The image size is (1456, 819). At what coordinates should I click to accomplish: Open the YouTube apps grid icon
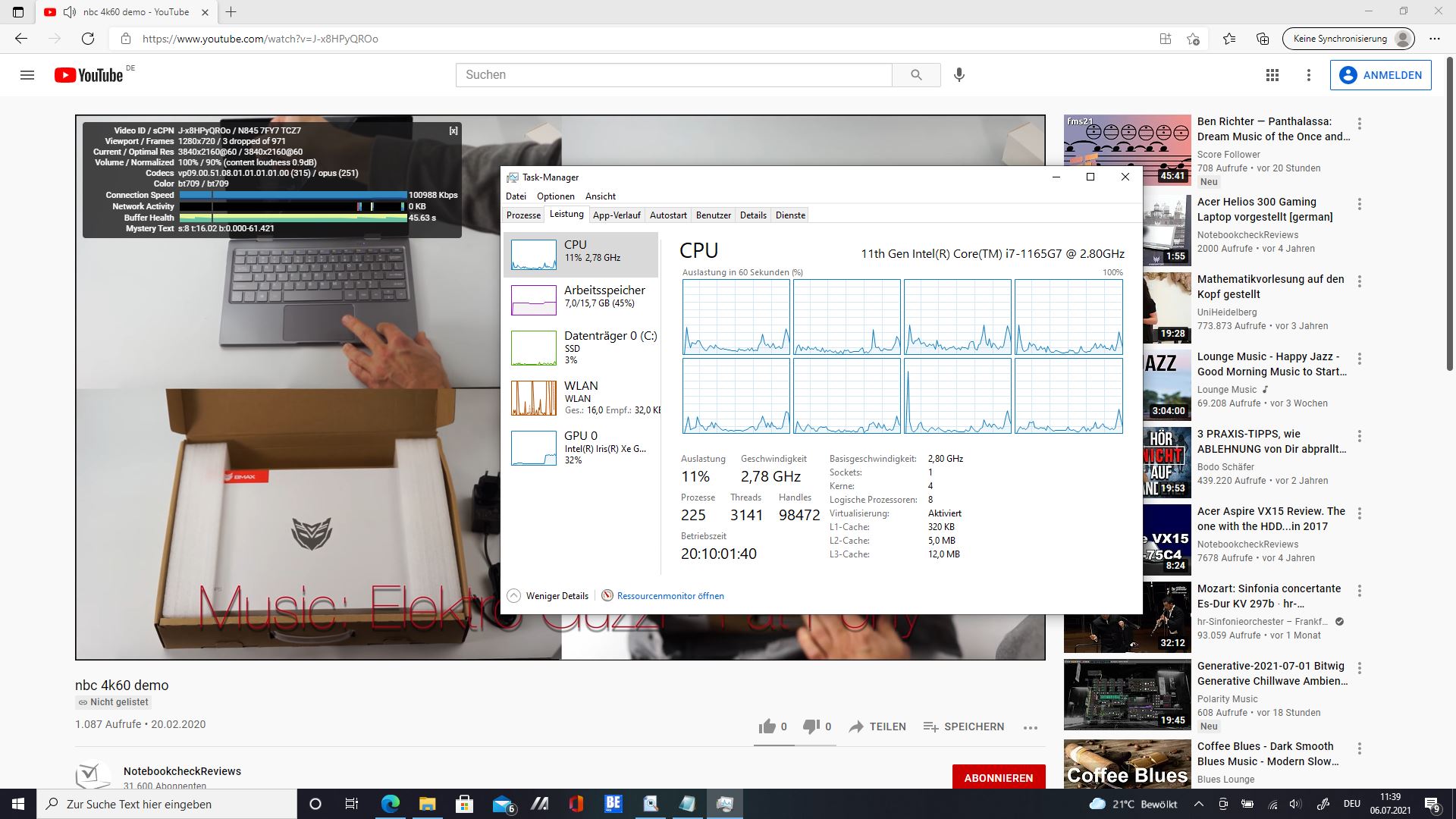1272,75
